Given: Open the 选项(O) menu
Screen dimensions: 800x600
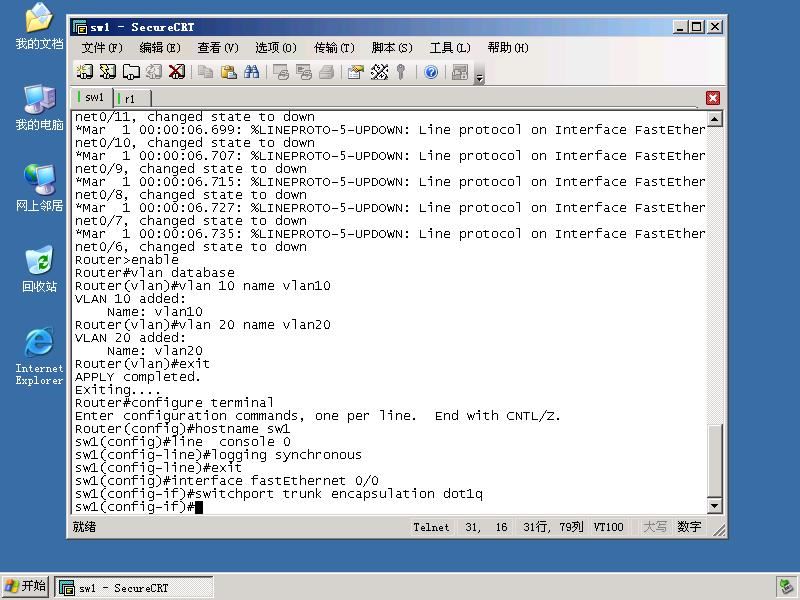Looking at the screenshot, I should tap(276, 48).
